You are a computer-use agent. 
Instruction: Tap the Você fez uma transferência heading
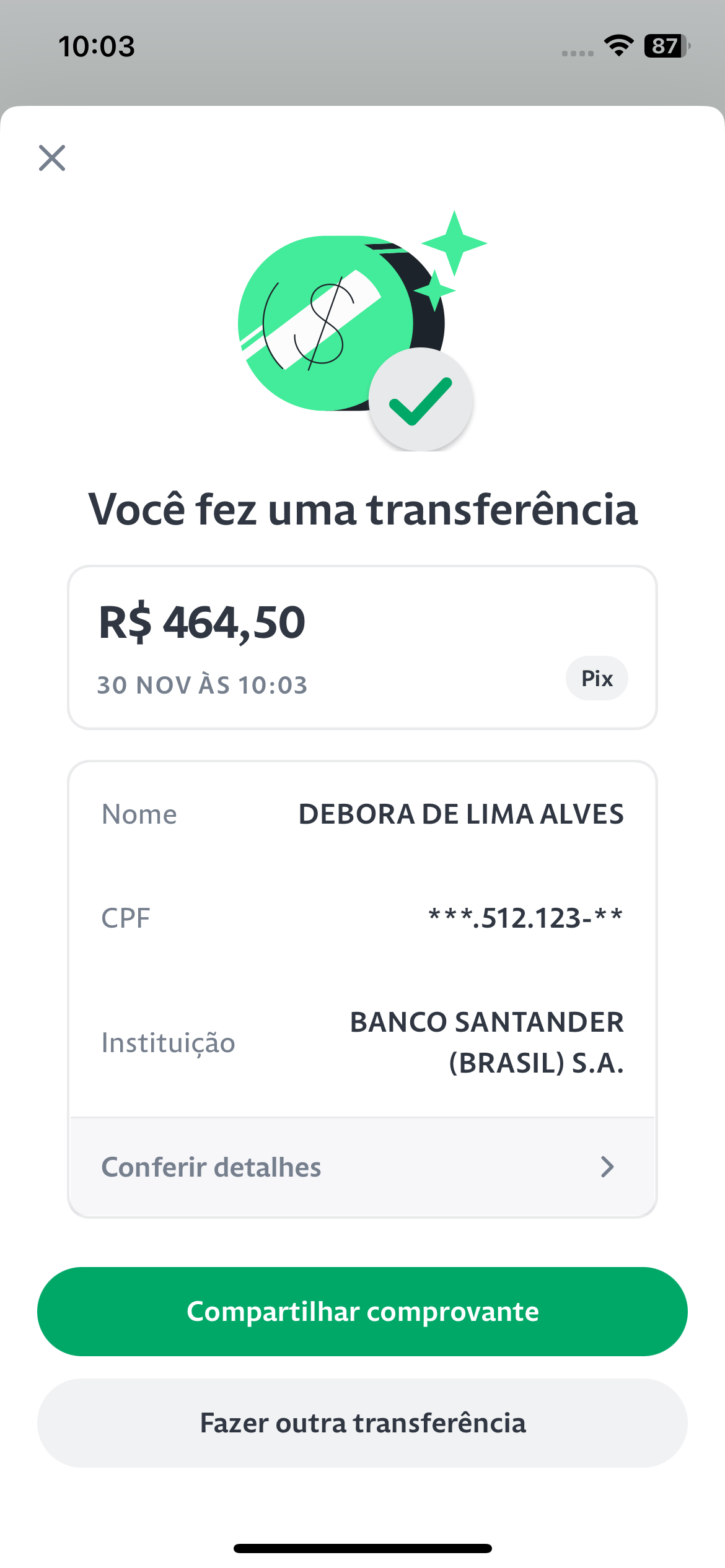coord(363,509)
